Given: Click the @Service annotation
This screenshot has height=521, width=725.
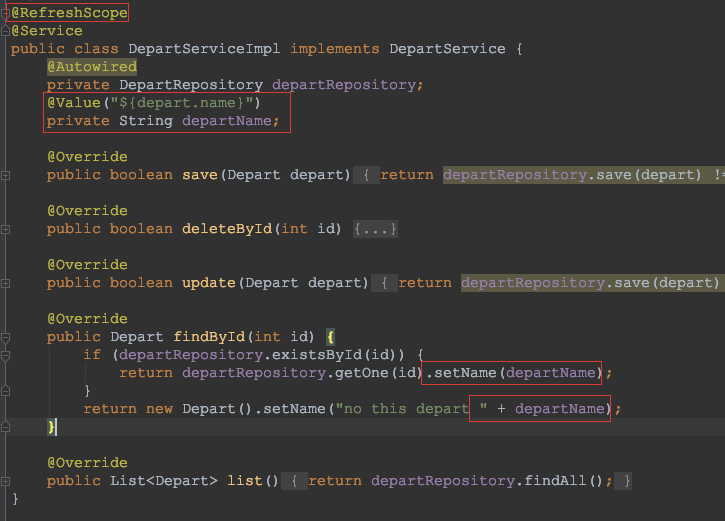Looking at the screenshot, I should [x=47, y=31].
